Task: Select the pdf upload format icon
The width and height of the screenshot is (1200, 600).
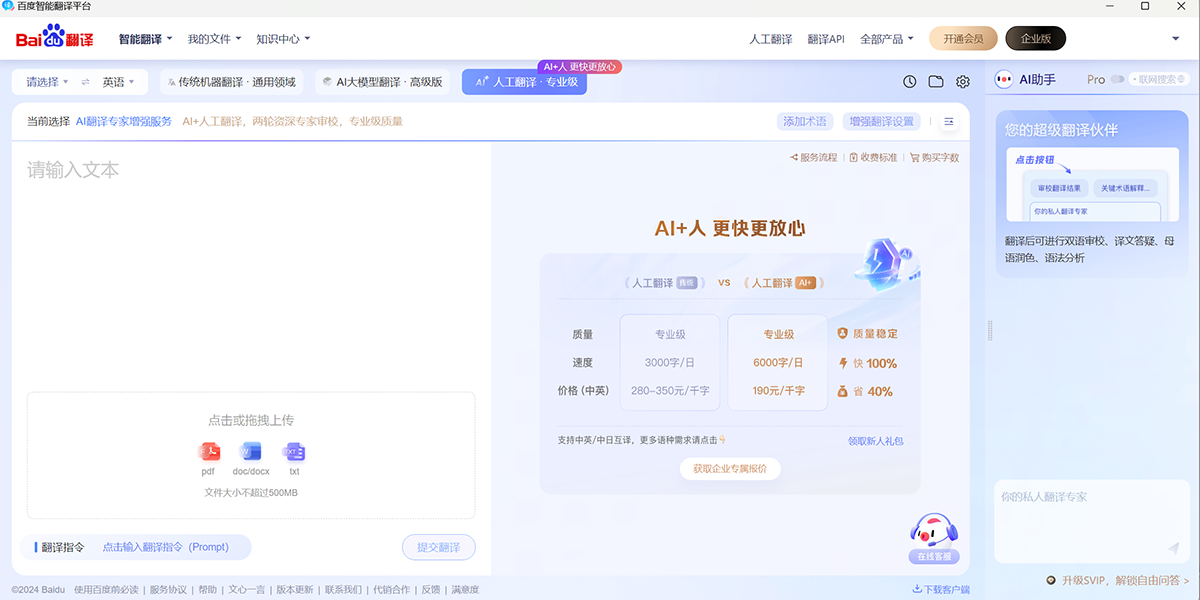Action: [x=208, y=452]
